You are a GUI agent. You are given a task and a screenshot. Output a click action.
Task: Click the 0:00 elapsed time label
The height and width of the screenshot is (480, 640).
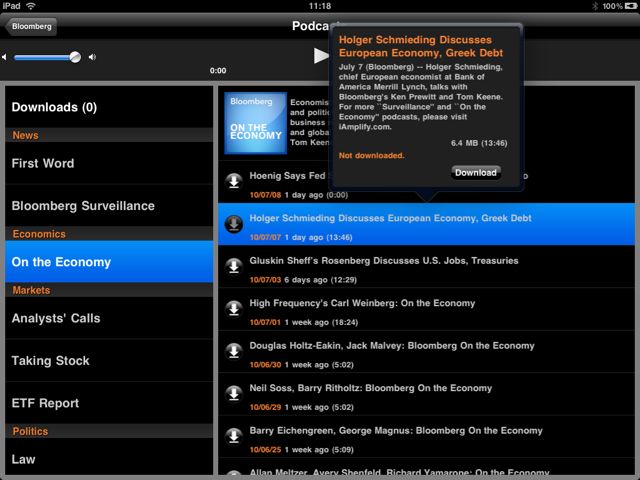click(218, 71)
